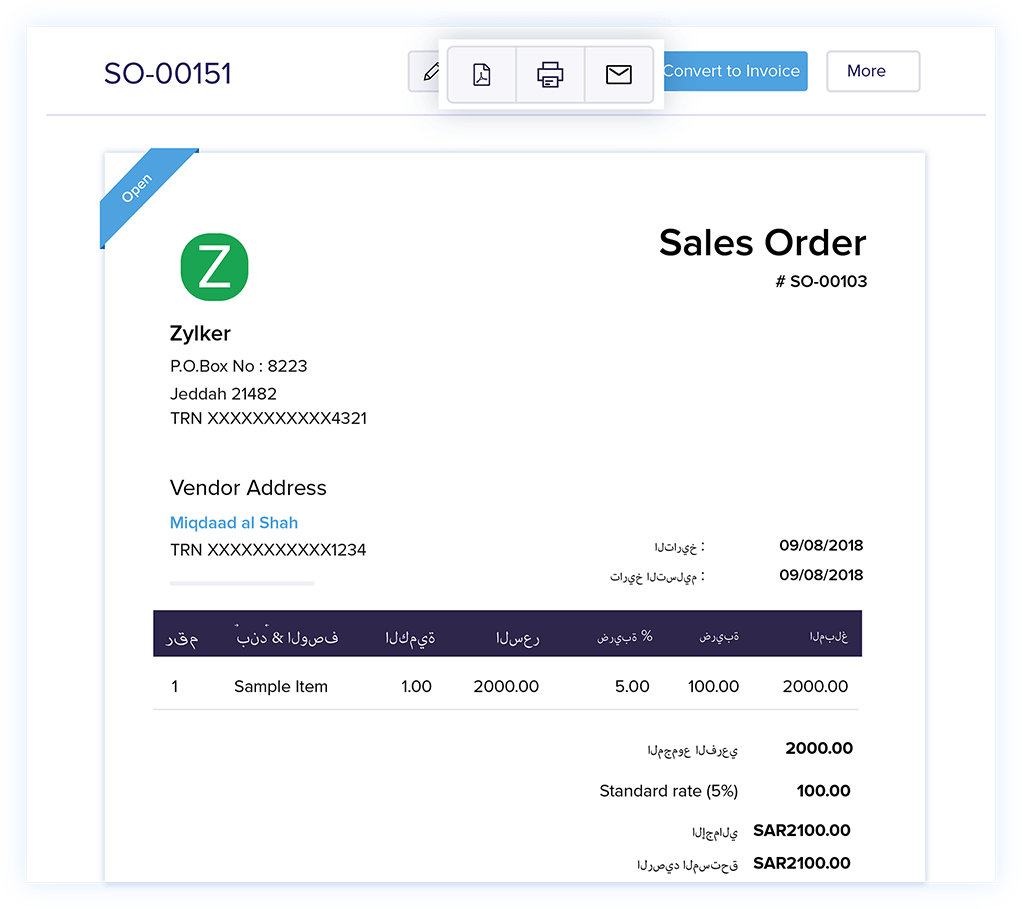This screenshot has height=909, width=1022.
Task: Select the Sample Item row name
Action: pyautogui.click(x=280, y=686)
